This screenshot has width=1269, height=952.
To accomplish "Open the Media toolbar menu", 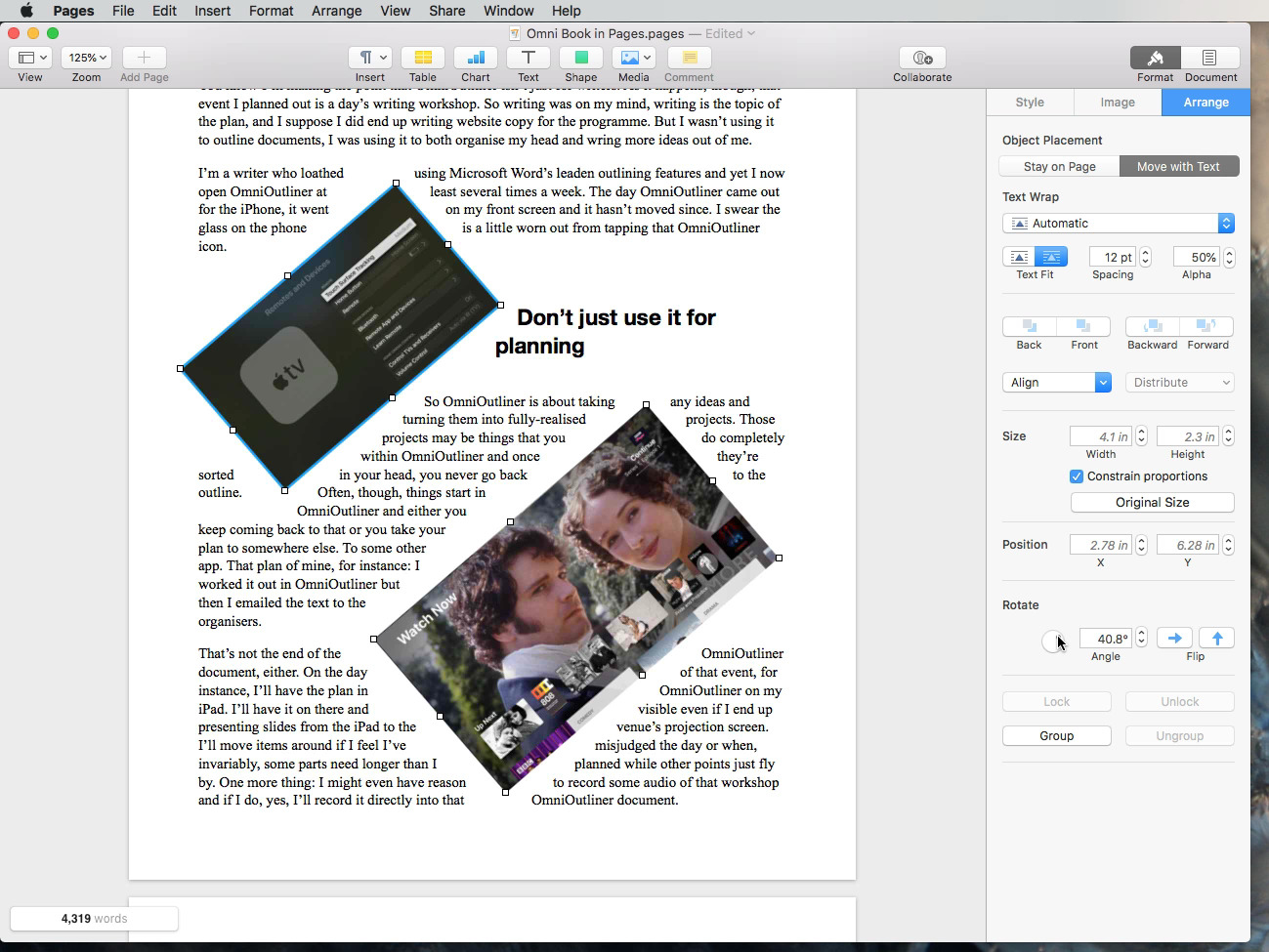I will pyautogui.click(x=634, y=58).
